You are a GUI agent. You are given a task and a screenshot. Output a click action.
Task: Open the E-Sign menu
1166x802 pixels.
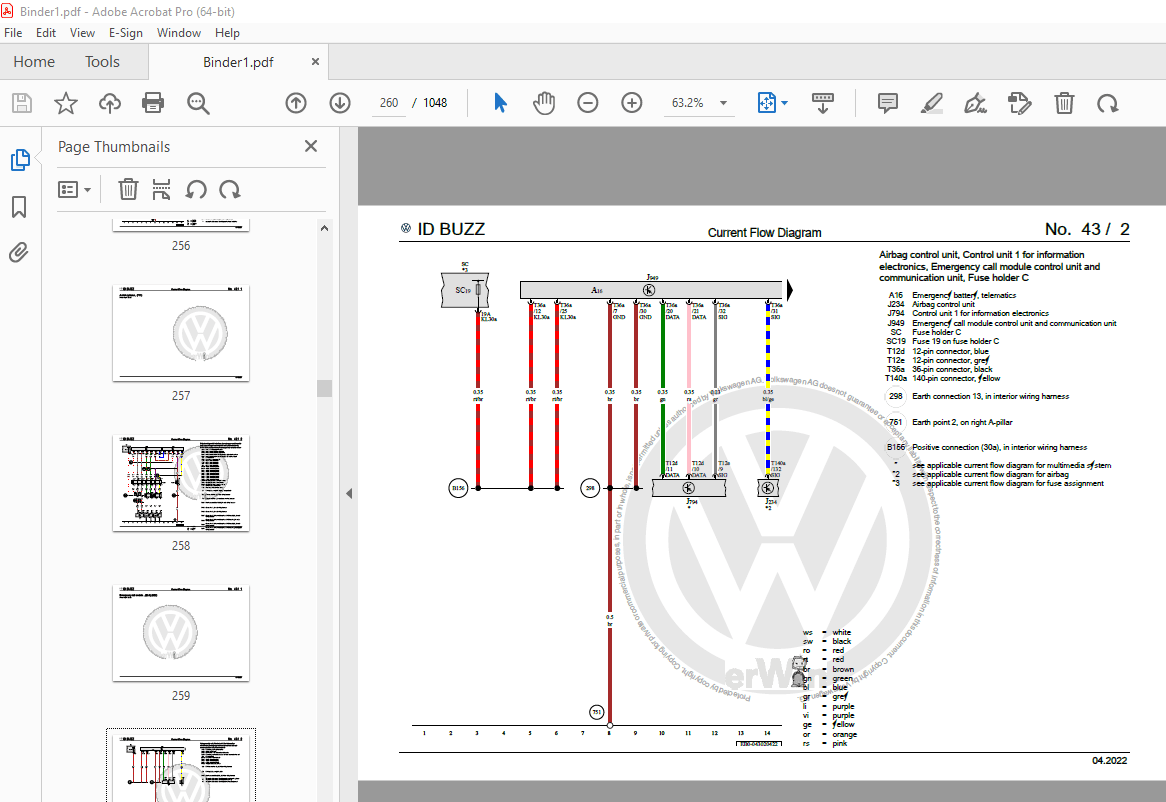click(x=125, y=33)
